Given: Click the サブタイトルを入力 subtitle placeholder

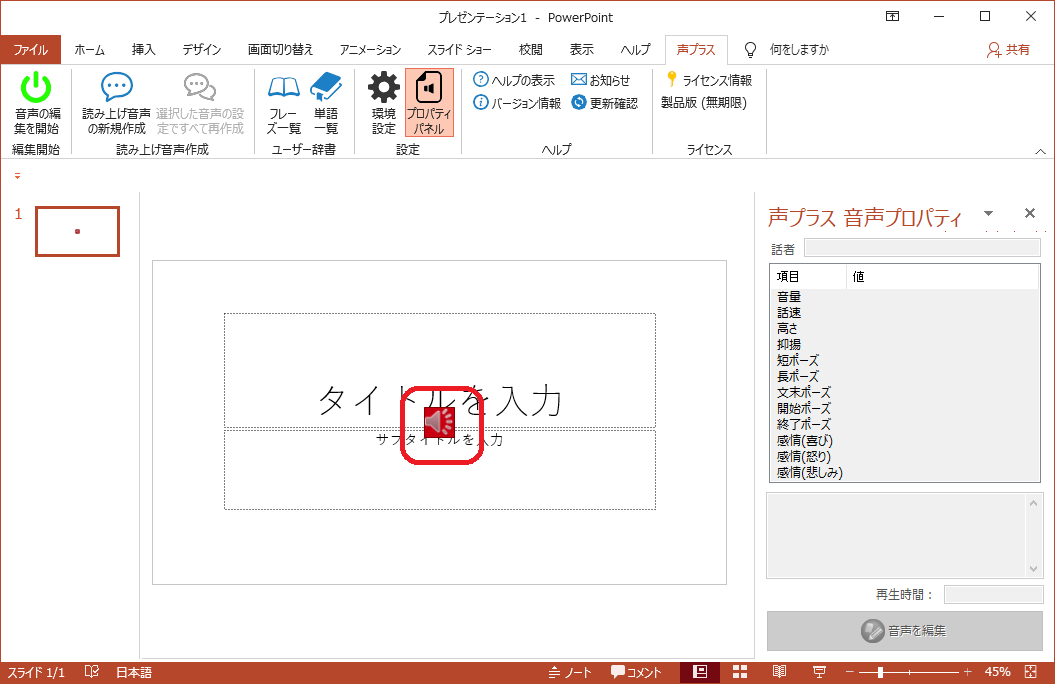Looking at the screenshot, I should click(x=440, y=469).
